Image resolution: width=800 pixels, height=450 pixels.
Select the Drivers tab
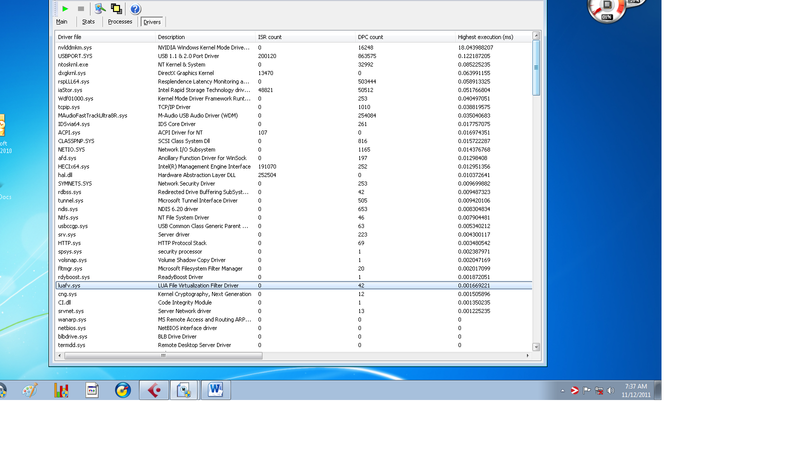point(152,22)
